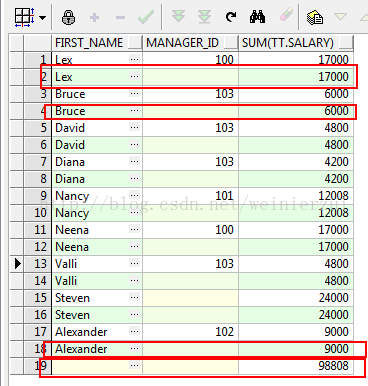Open the ellipsis button in row 13 Valli
The height and width of the screenshot is (386, 368).
point(134,263)
